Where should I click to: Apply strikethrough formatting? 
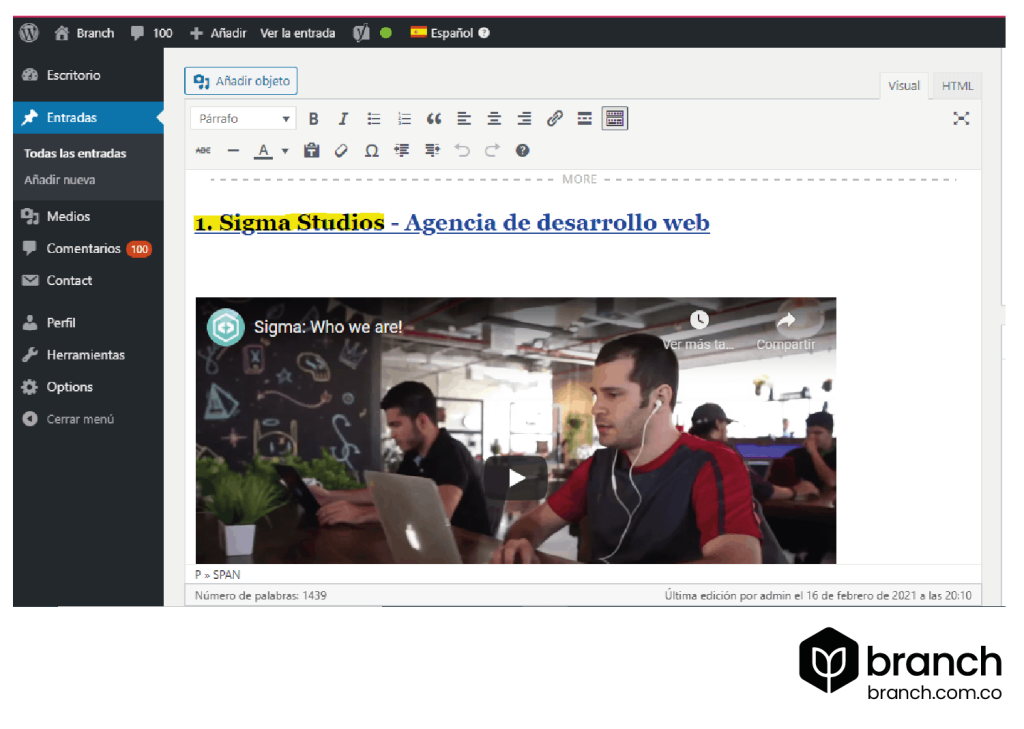[x=203, y=150]
